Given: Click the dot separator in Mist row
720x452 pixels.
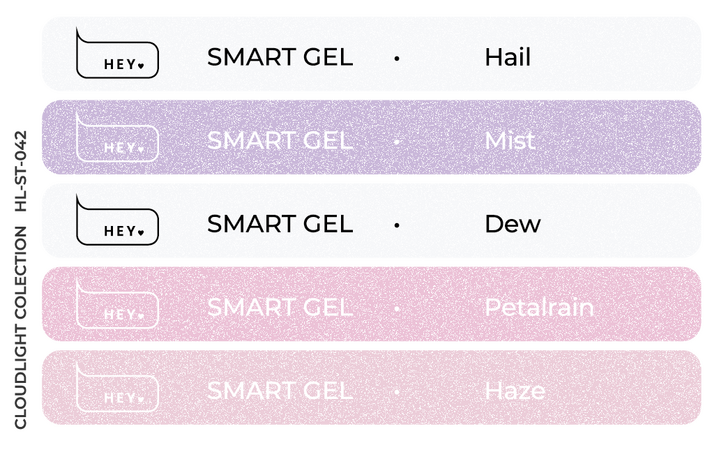Looking at the screenshot, I should click(397, 141).
